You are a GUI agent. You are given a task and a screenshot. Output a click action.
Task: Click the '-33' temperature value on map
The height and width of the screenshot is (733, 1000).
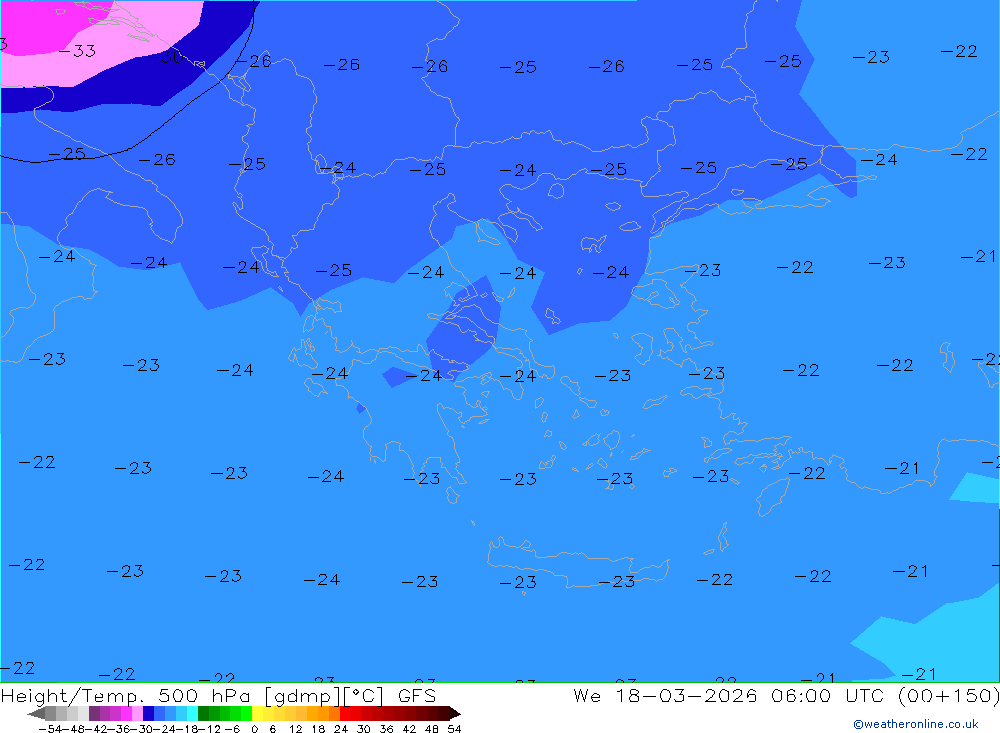click(x=77, y=50)
